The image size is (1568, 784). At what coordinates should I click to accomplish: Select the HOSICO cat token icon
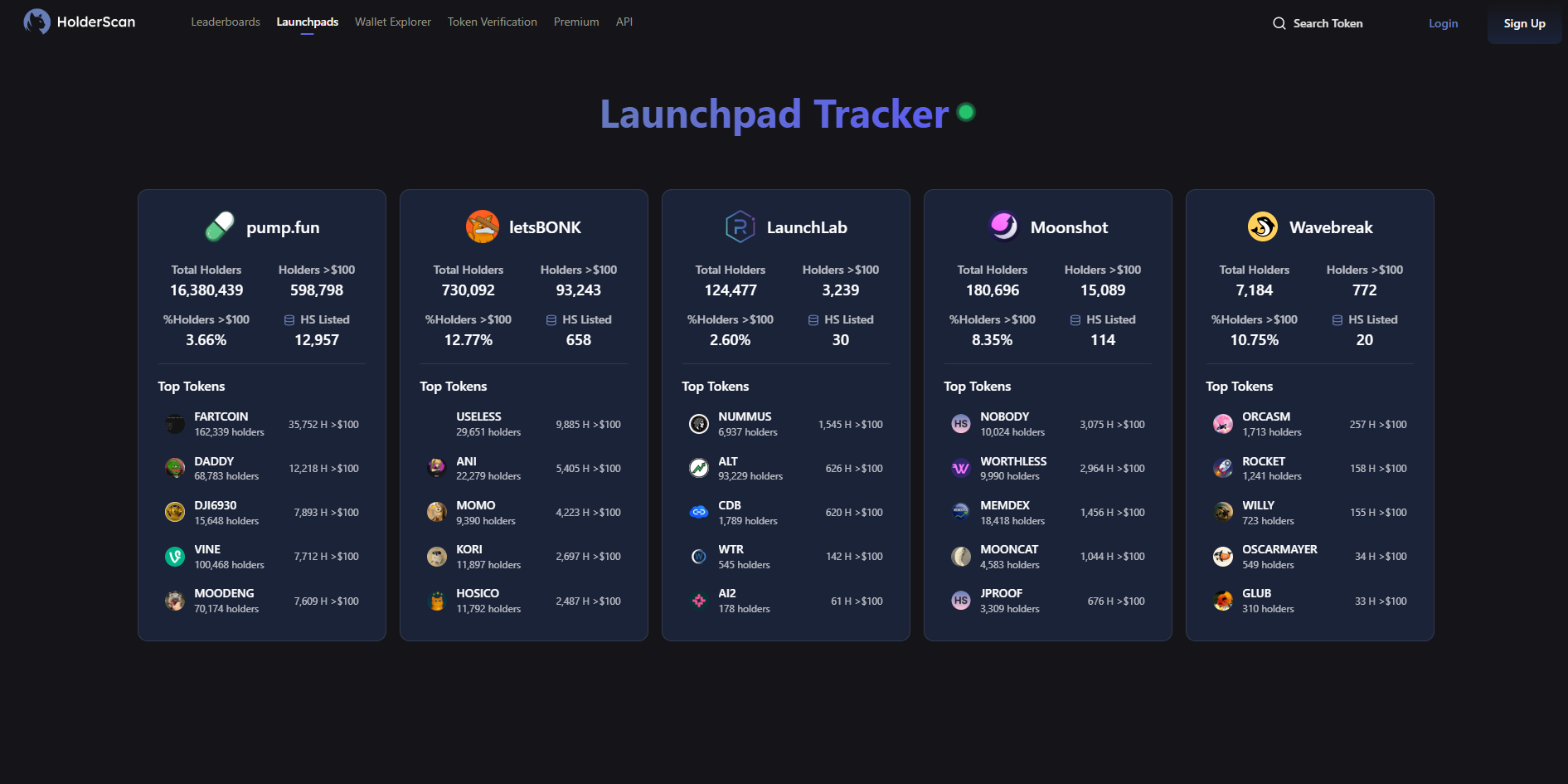click(437, 600)
